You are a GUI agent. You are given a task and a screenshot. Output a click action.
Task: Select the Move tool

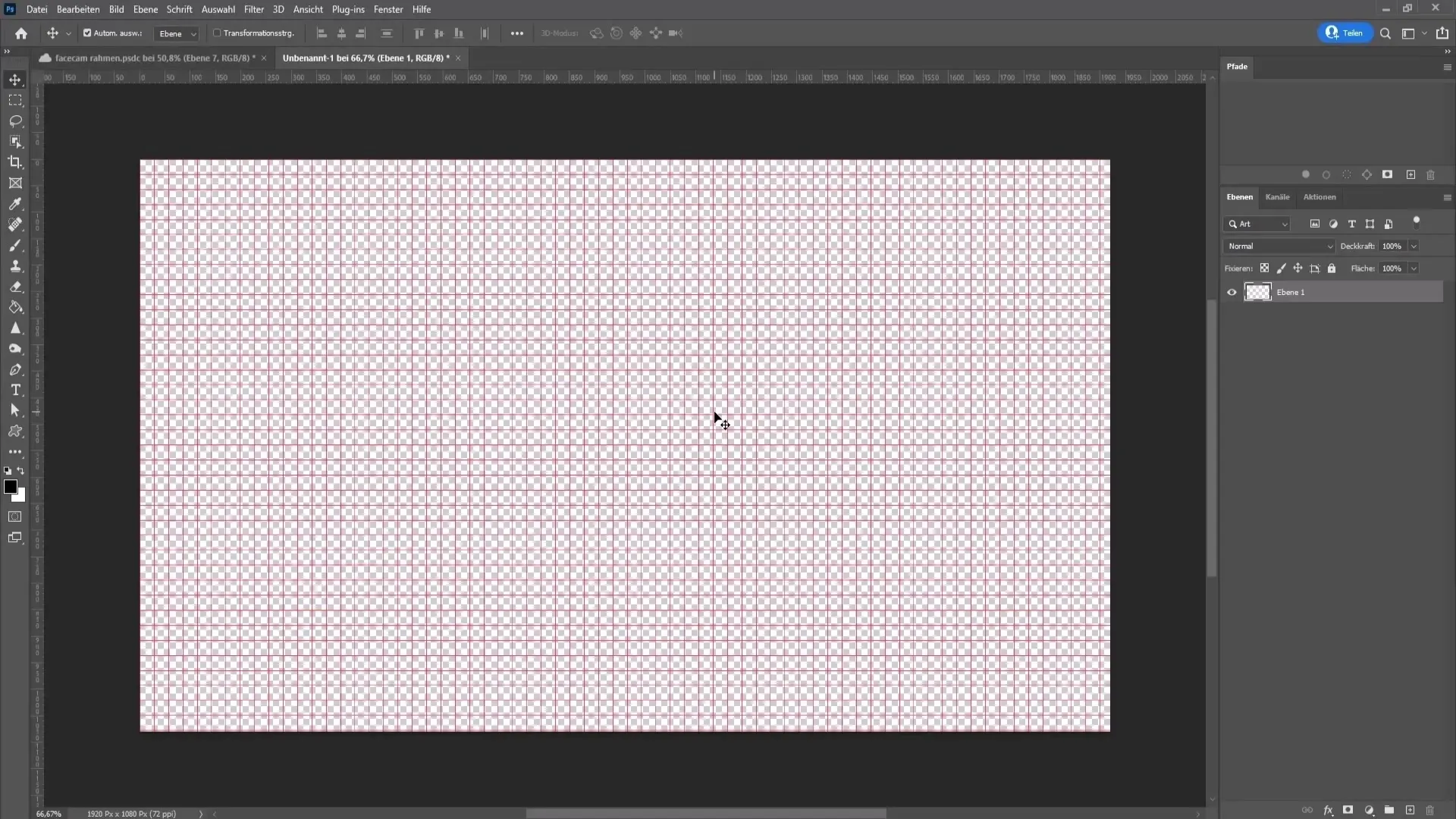coord(15,80)
